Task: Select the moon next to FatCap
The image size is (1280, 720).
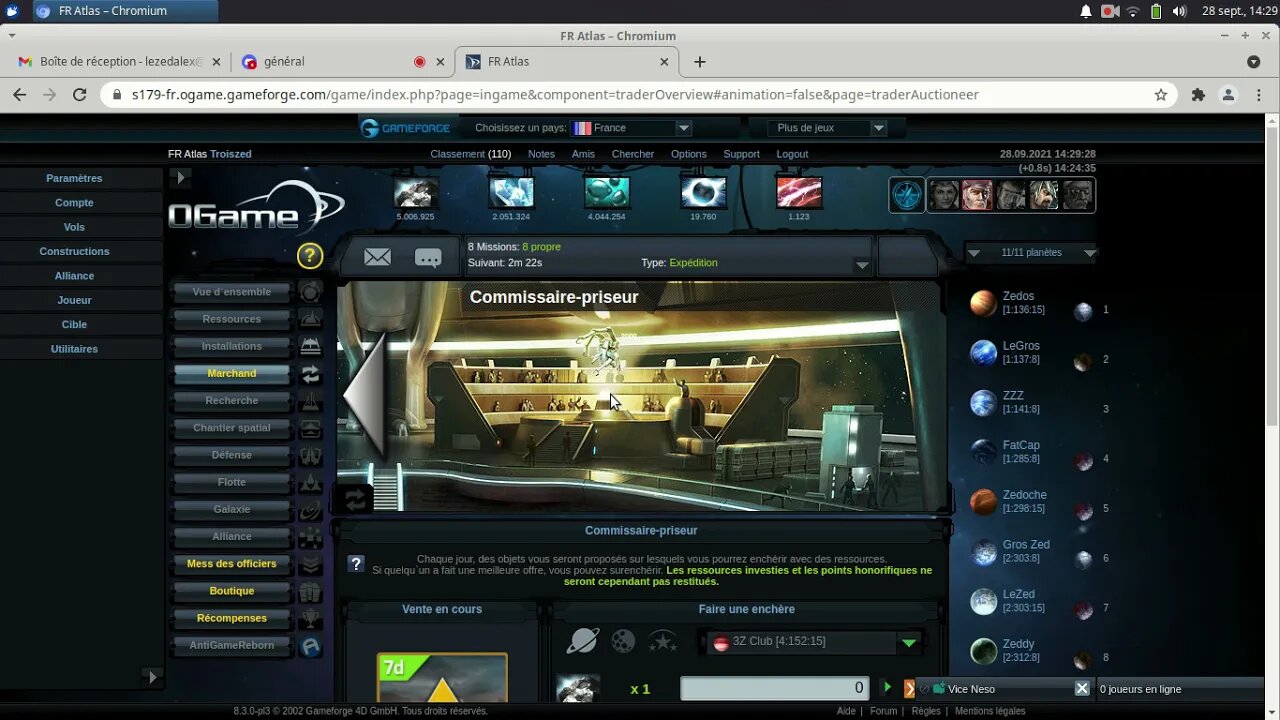Action: [x=1083, y=460]
